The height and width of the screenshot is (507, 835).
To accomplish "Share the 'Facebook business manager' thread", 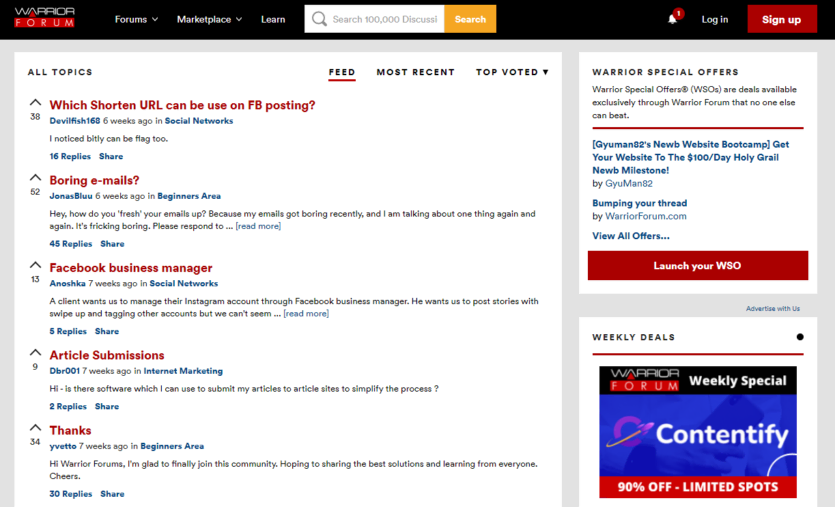I will 107,331.
